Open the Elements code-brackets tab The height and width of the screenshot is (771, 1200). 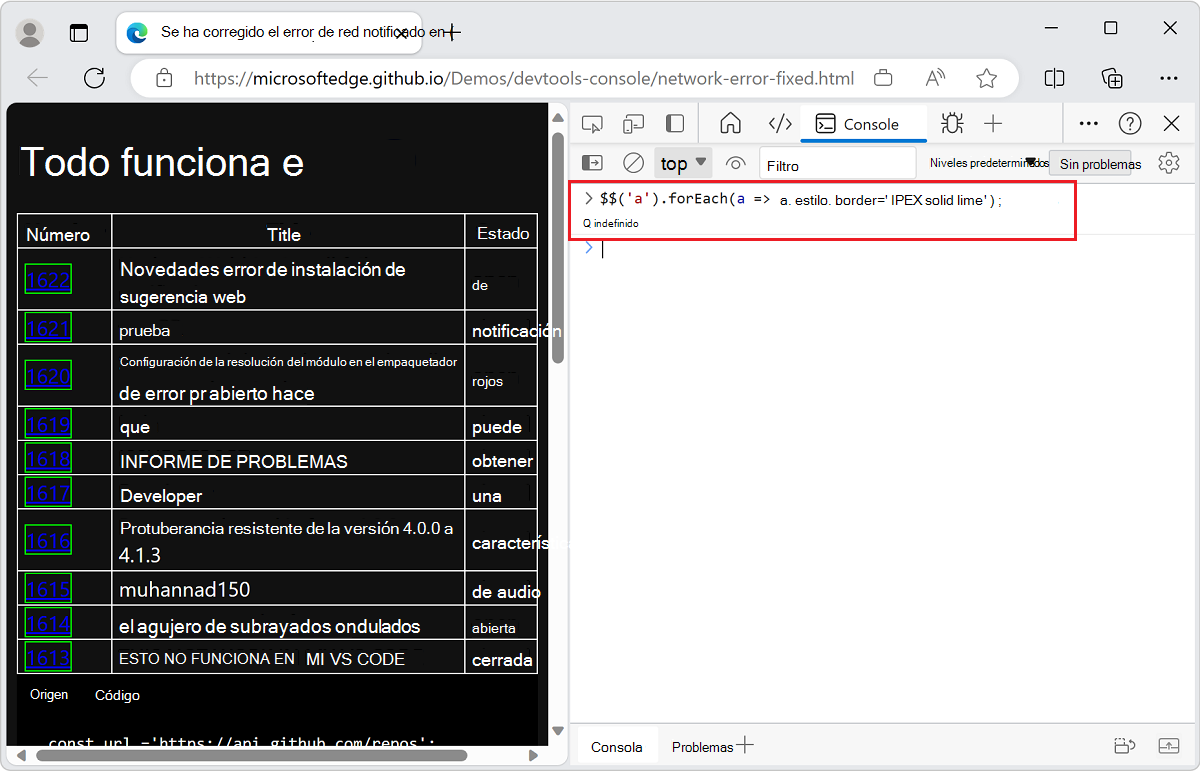point(780,124)
